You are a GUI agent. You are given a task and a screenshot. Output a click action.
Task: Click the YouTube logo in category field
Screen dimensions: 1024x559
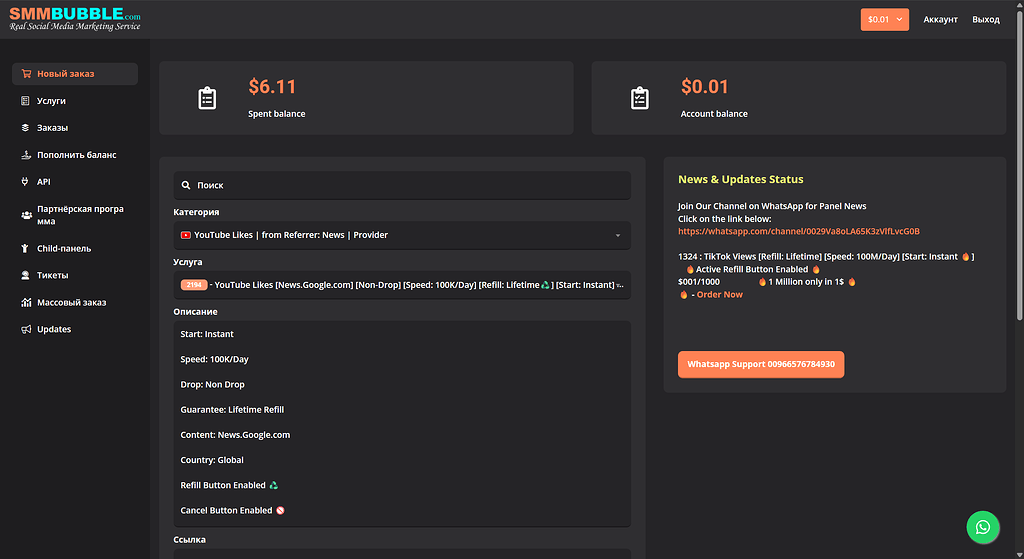[x=185, y=235]
